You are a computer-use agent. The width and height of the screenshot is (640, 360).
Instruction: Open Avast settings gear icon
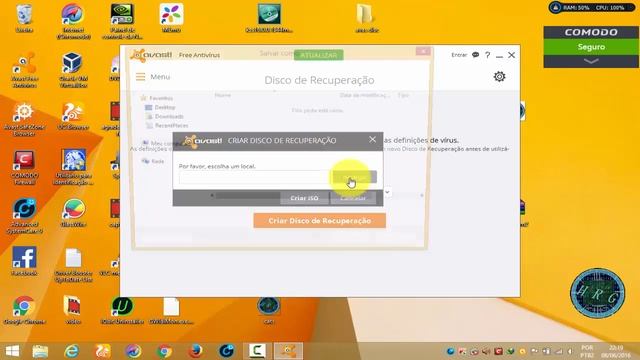(x=499, y=76)
